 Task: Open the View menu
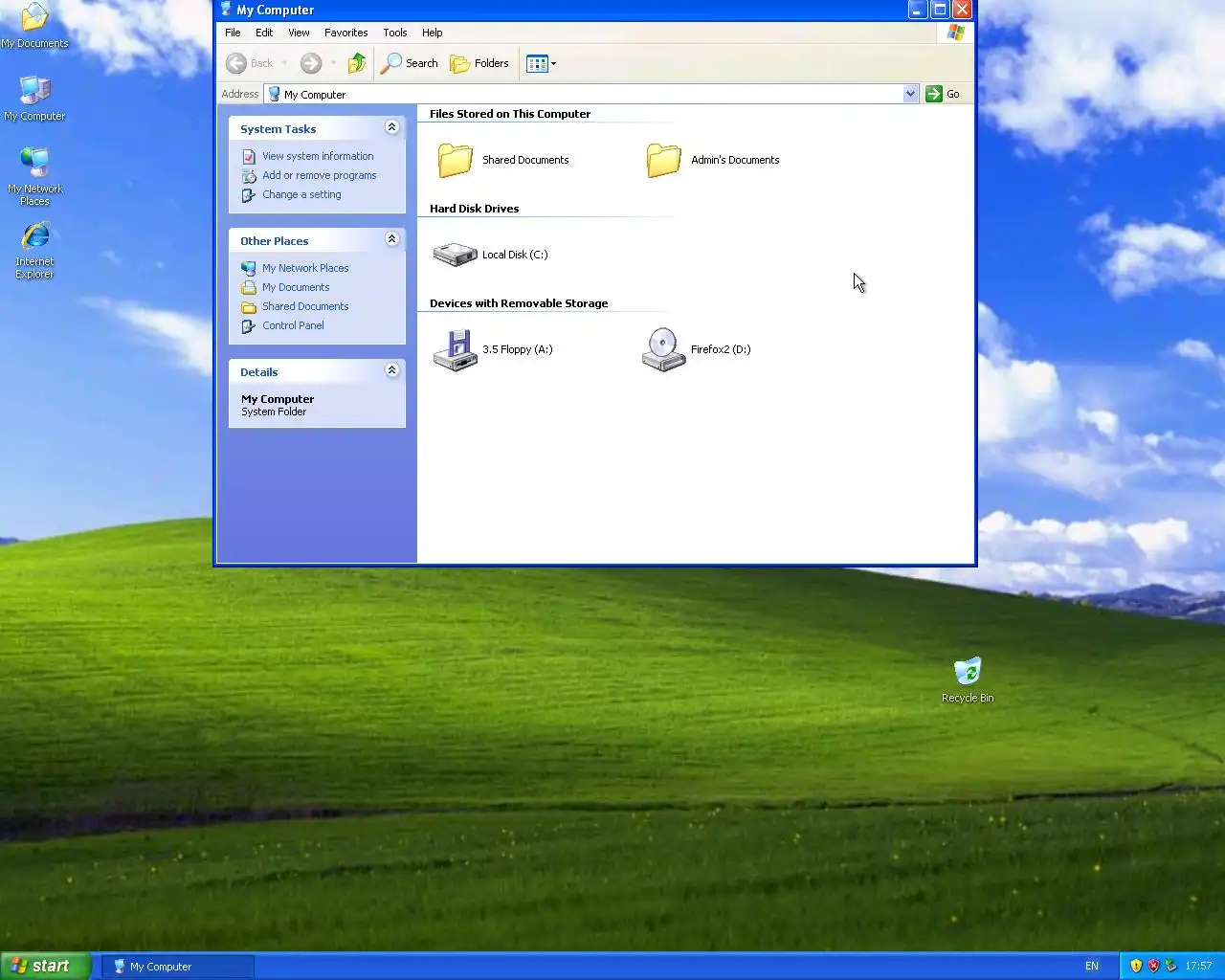pos(299,33)
